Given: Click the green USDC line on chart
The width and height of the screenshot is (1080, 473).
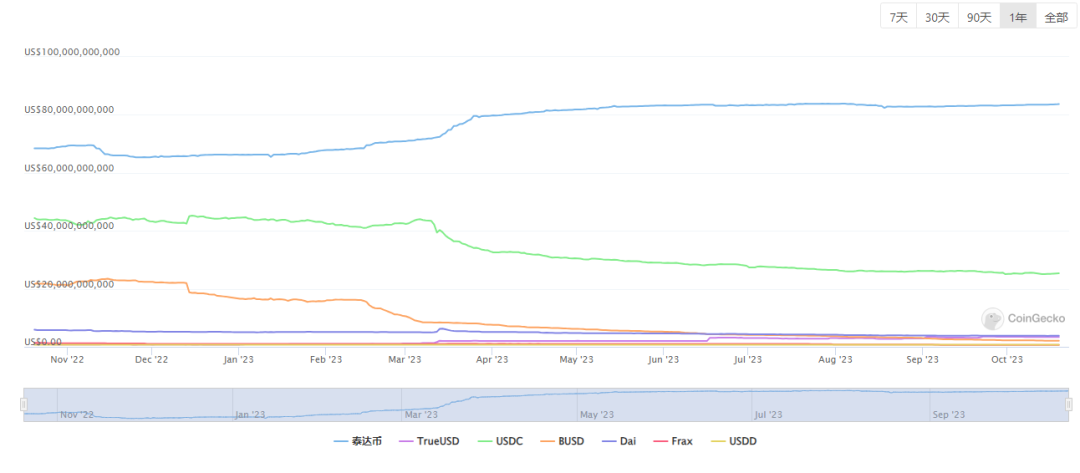Looking at the screenshot, I should 600,258.
